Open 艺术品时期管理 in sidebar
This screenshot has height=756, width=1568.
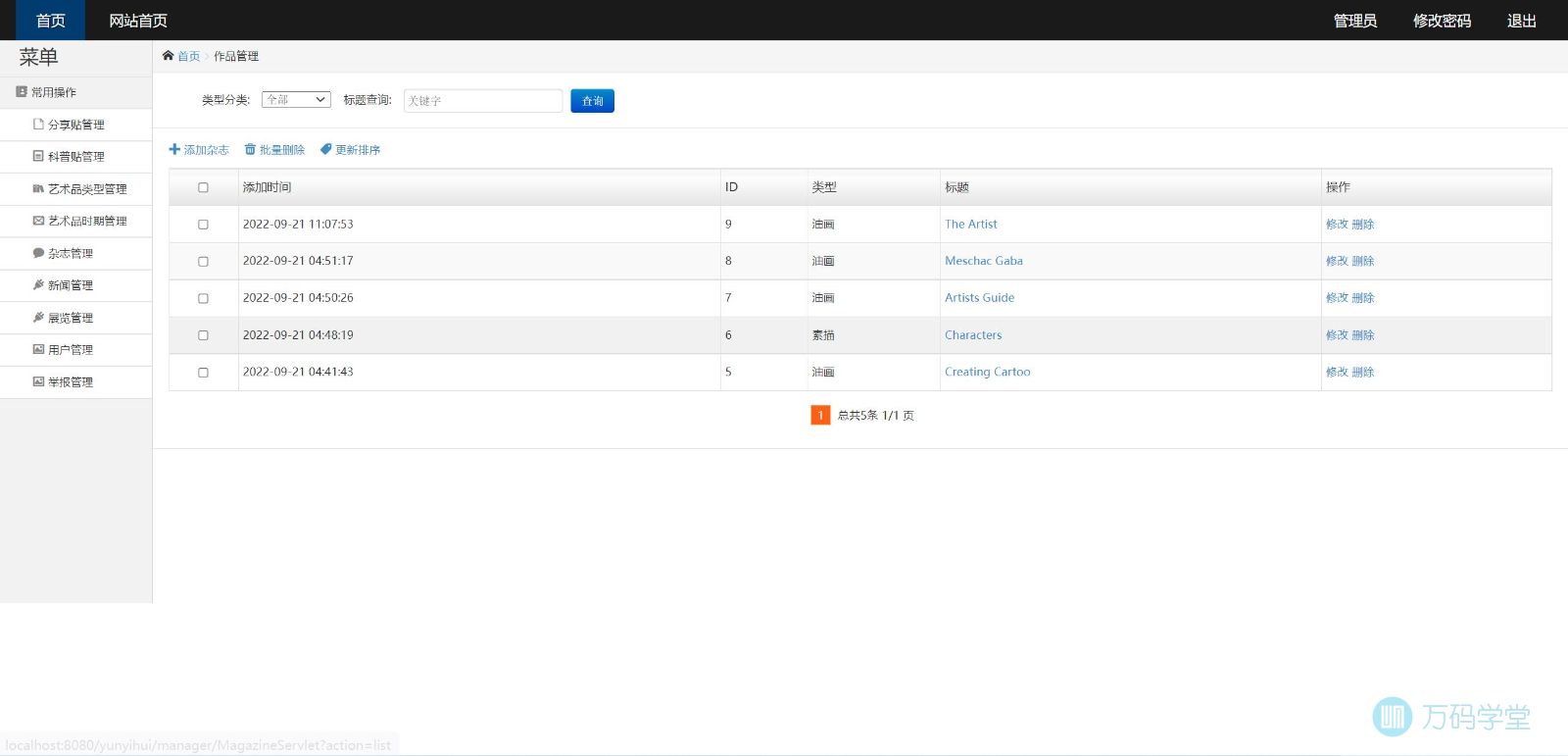[76, 221]
